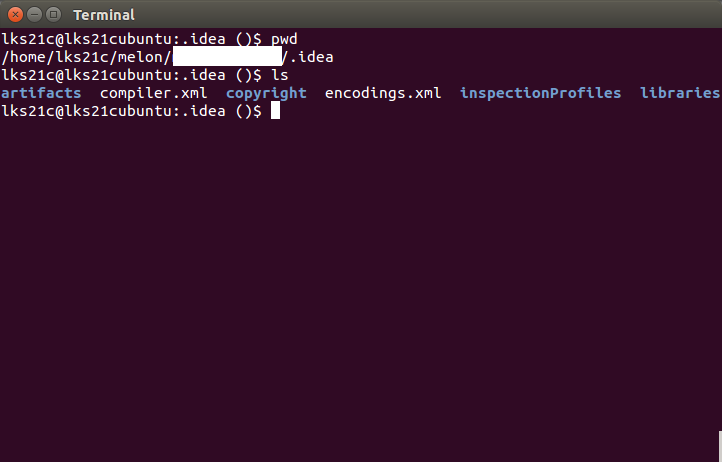Screen dimensions: 722x462
Task: Click the redacted white box in the path
Action: click(227, 56)
